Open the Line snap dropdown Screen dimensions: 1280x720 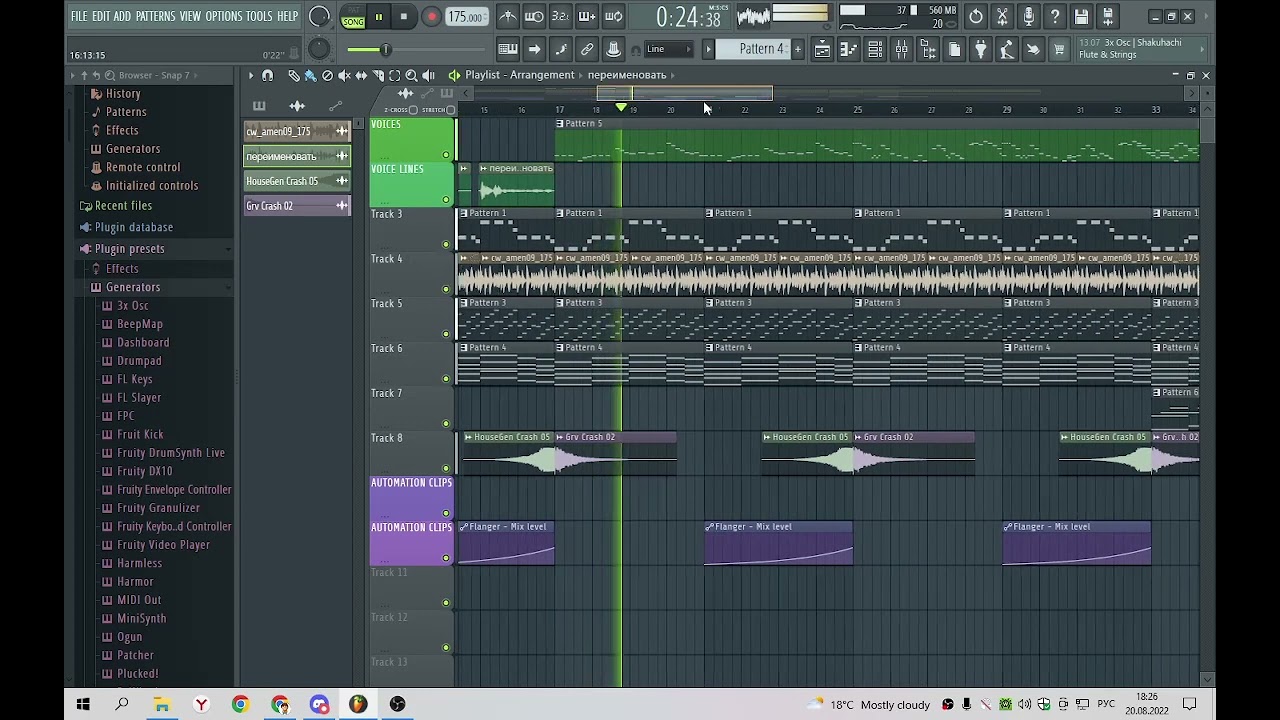pos(668,49)
